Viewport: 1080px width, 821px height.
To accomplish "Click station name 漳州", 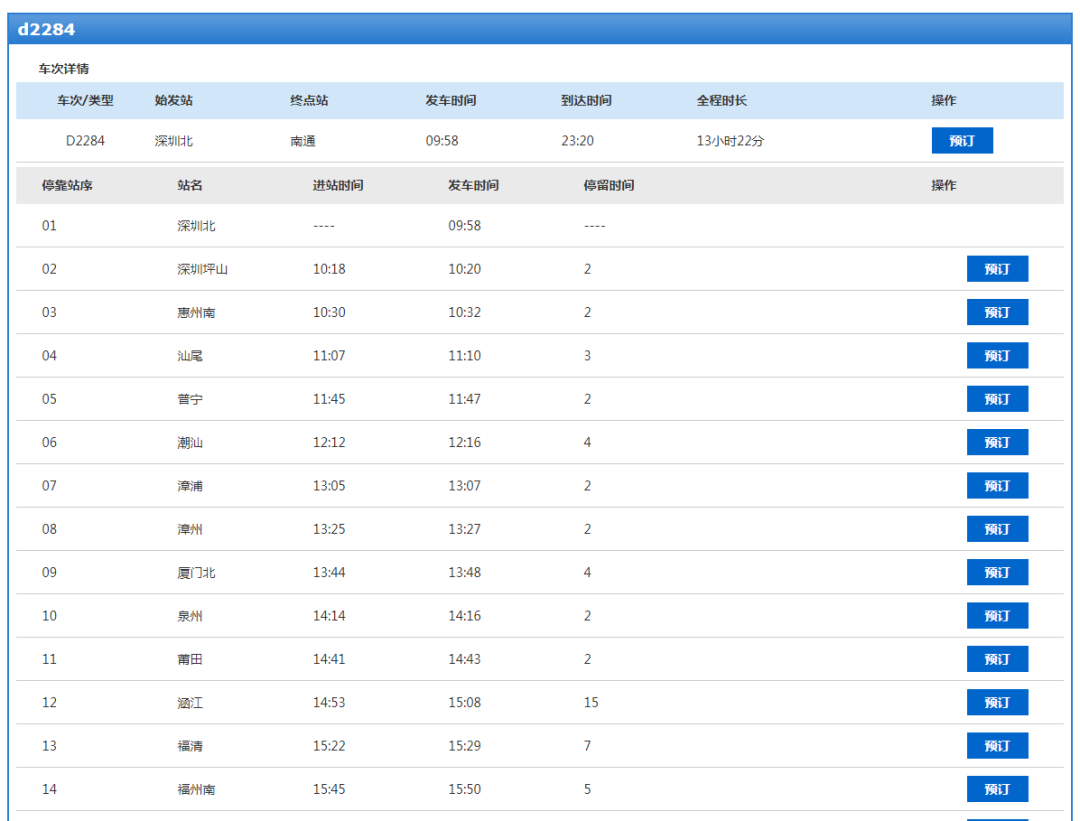I will tap(189, 530).
